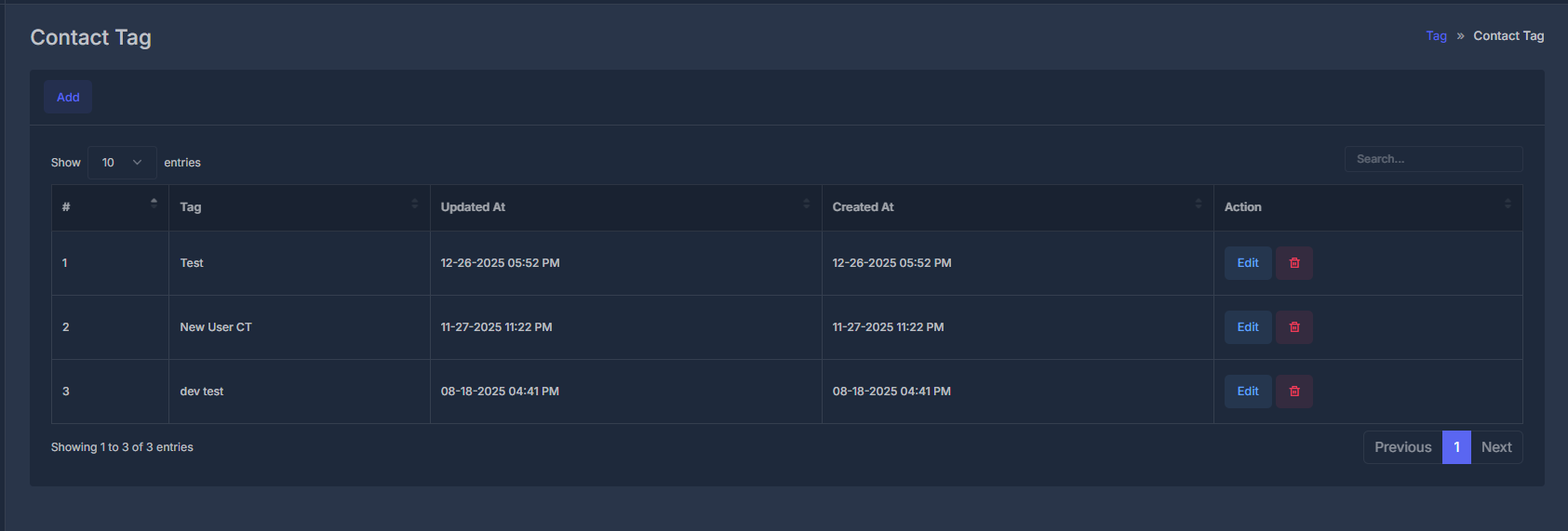Image resolution: width=1568 pixels, height=531 pixels.
Task: Edit the Test tag
Action: (1248, 263)
